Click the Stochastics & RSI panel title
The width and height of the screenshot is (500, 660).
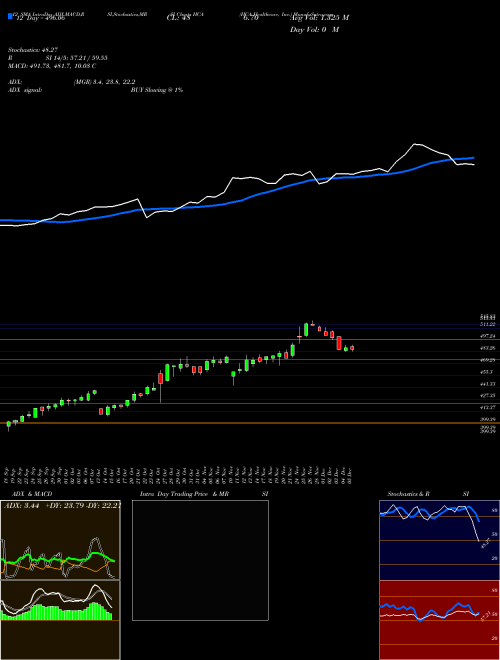[428, 494]
